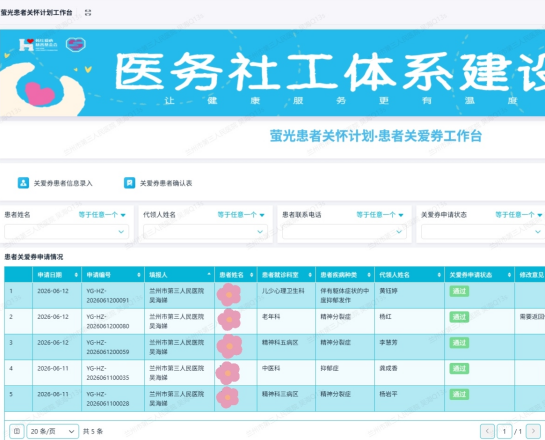The height and width of the screenshot is (440, 545).
Task: Click 通过 status tag in row 4
Action: tap(459, 368)
